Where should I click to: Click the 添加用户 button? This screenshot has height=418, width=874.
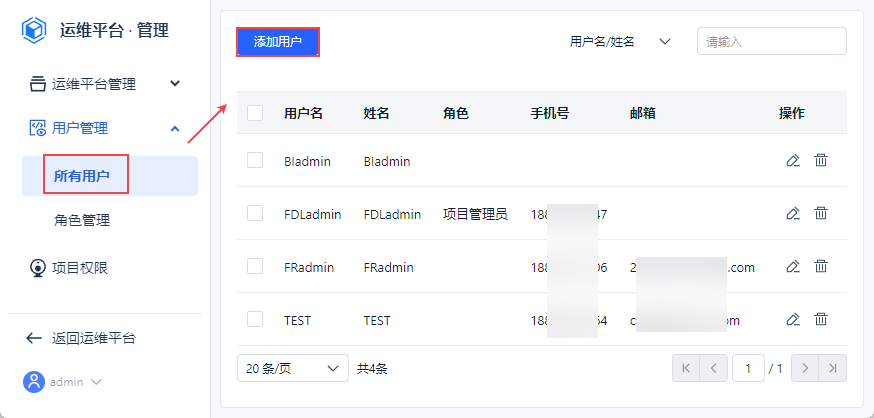click(x=278, y=41)
